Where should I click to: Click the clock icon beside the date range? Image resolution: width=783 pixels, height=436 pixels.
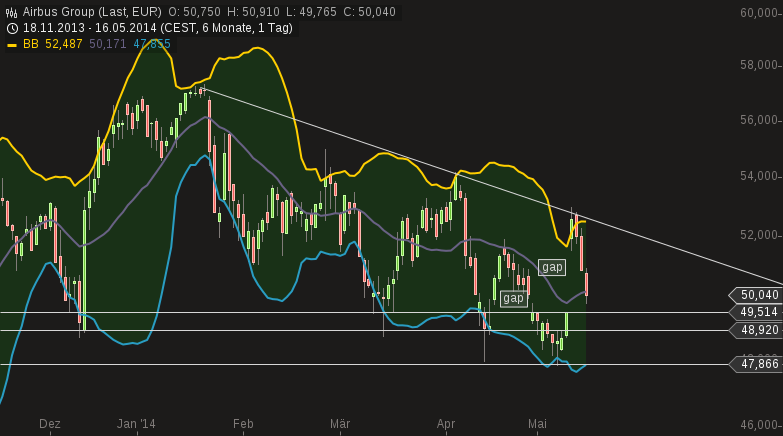tap(12, 28)
